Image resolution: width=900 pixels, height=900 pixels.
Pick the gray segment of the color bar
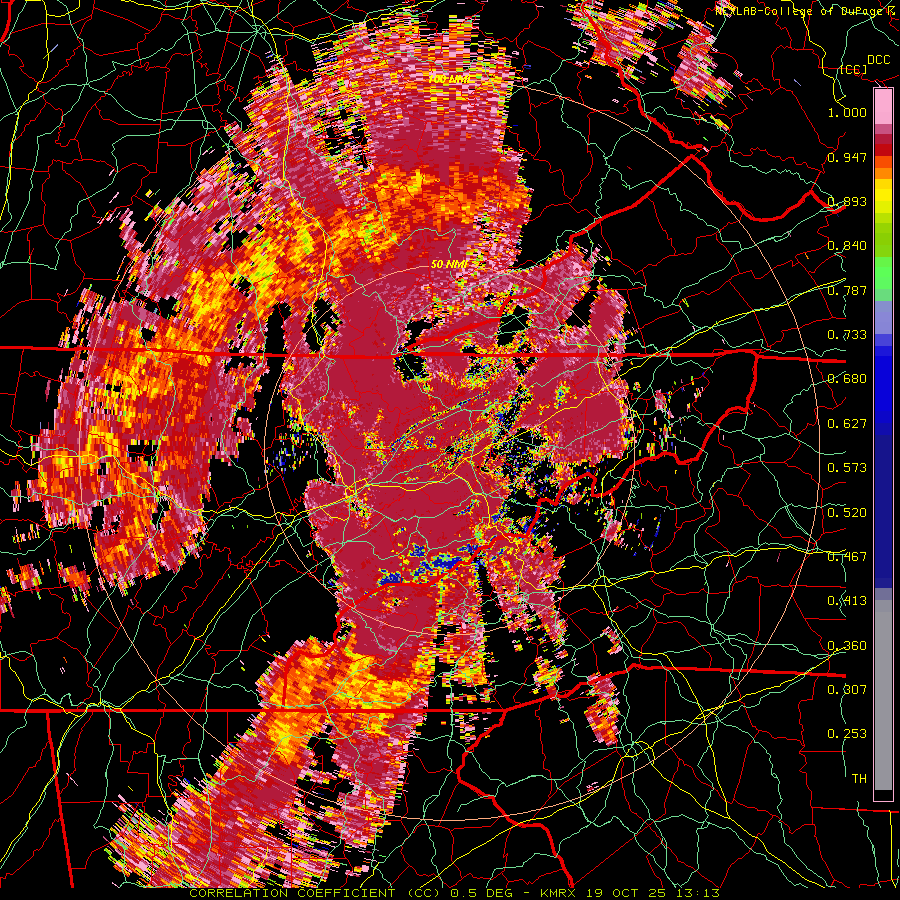point(883,695)
